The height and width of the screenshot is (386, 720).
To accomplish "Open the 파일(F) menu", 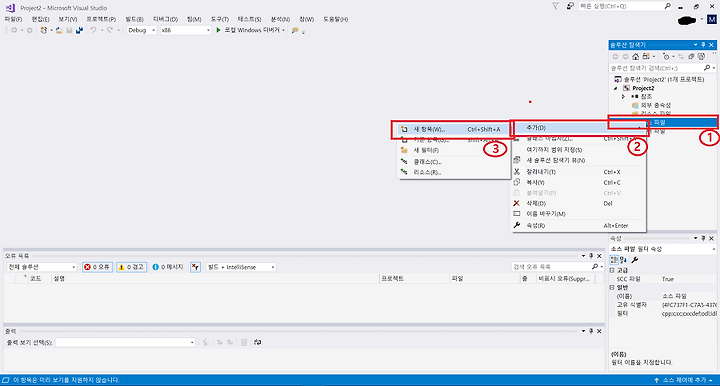I will pyautogui.click(x=13, y=19).
